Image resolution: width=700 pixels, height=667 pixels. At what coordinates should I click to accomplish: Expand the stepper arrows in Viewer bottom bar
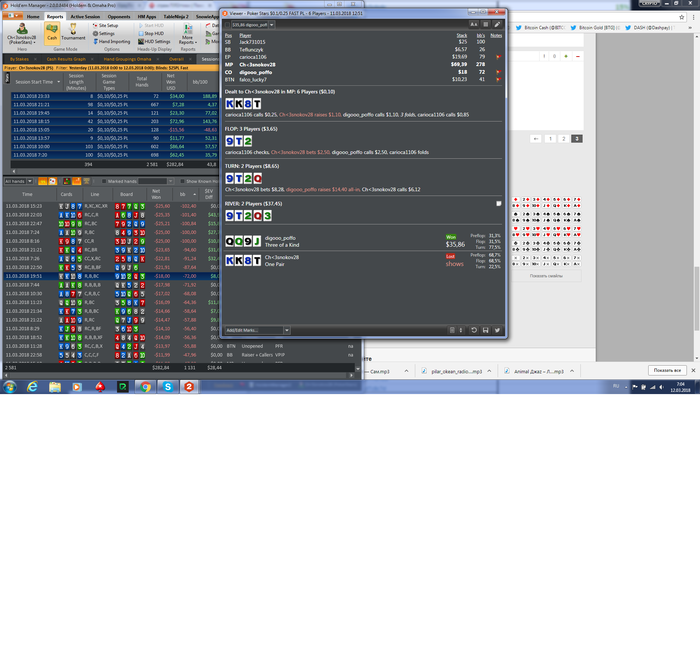point(461,330)
